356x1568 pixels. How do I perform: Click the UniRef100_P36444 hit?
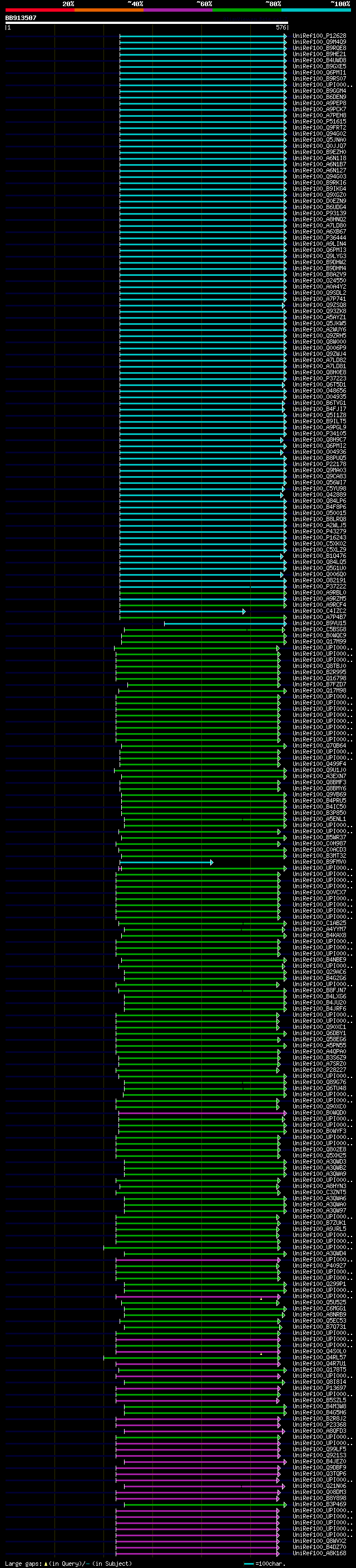click(x=319, y=238)
